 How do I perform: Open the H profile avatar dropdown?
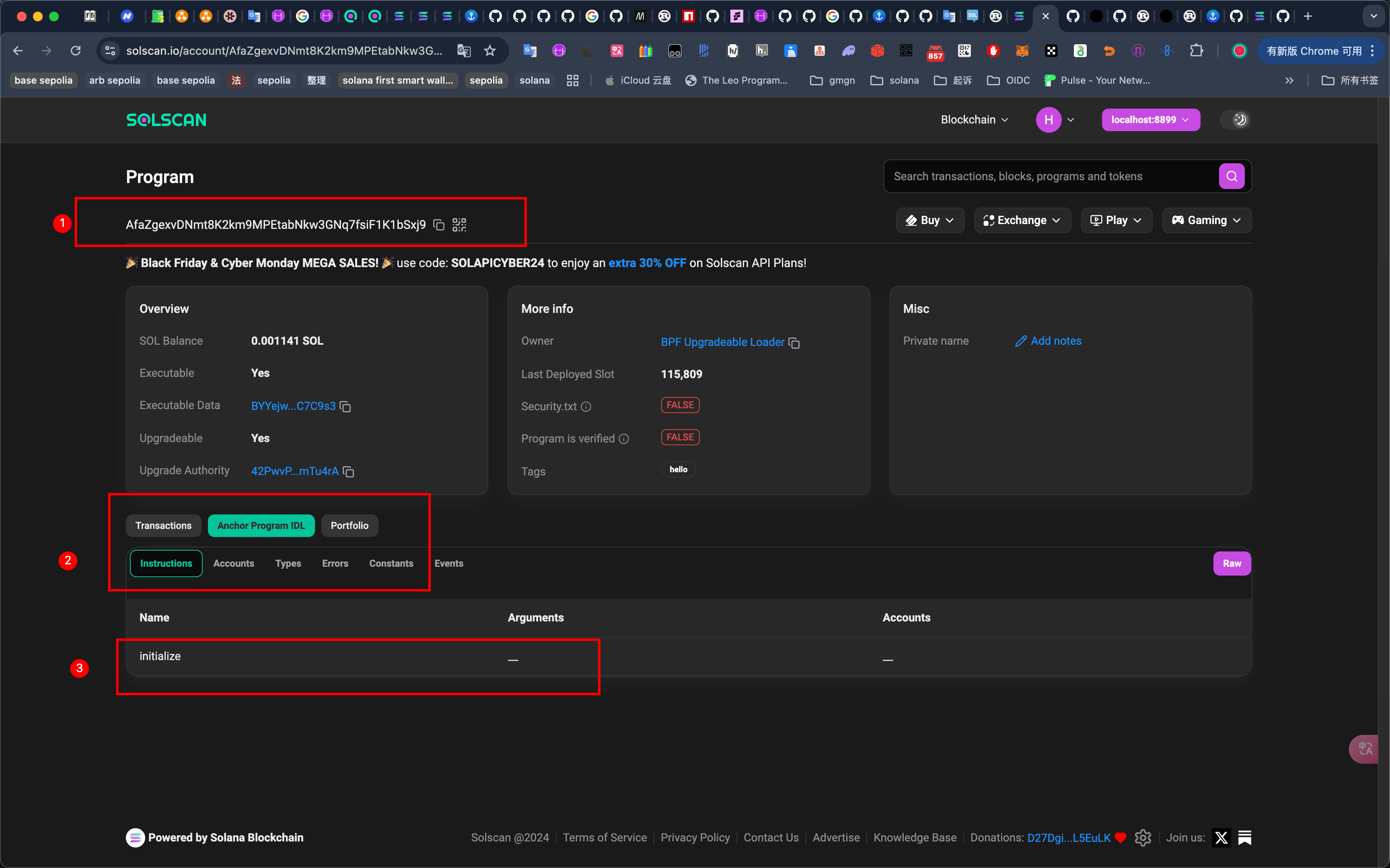(1055, 119)
